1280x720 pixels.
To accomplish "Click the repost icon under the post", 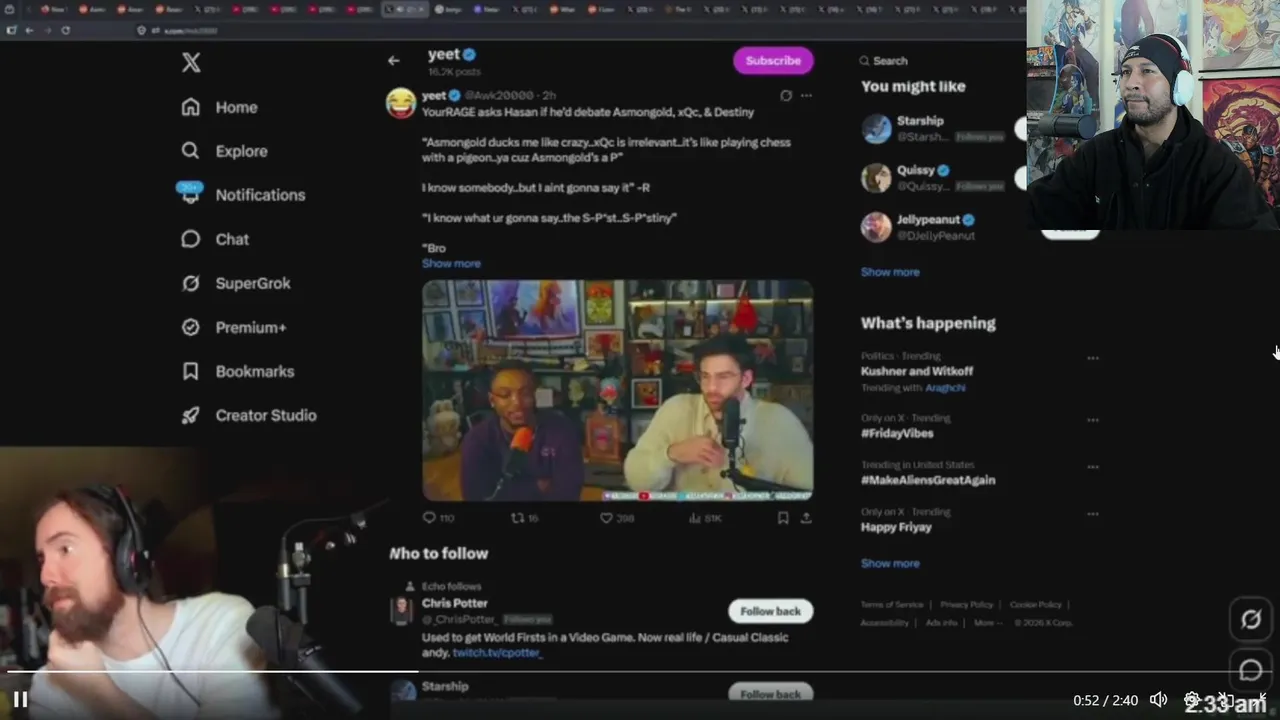I will coord(517,518).
